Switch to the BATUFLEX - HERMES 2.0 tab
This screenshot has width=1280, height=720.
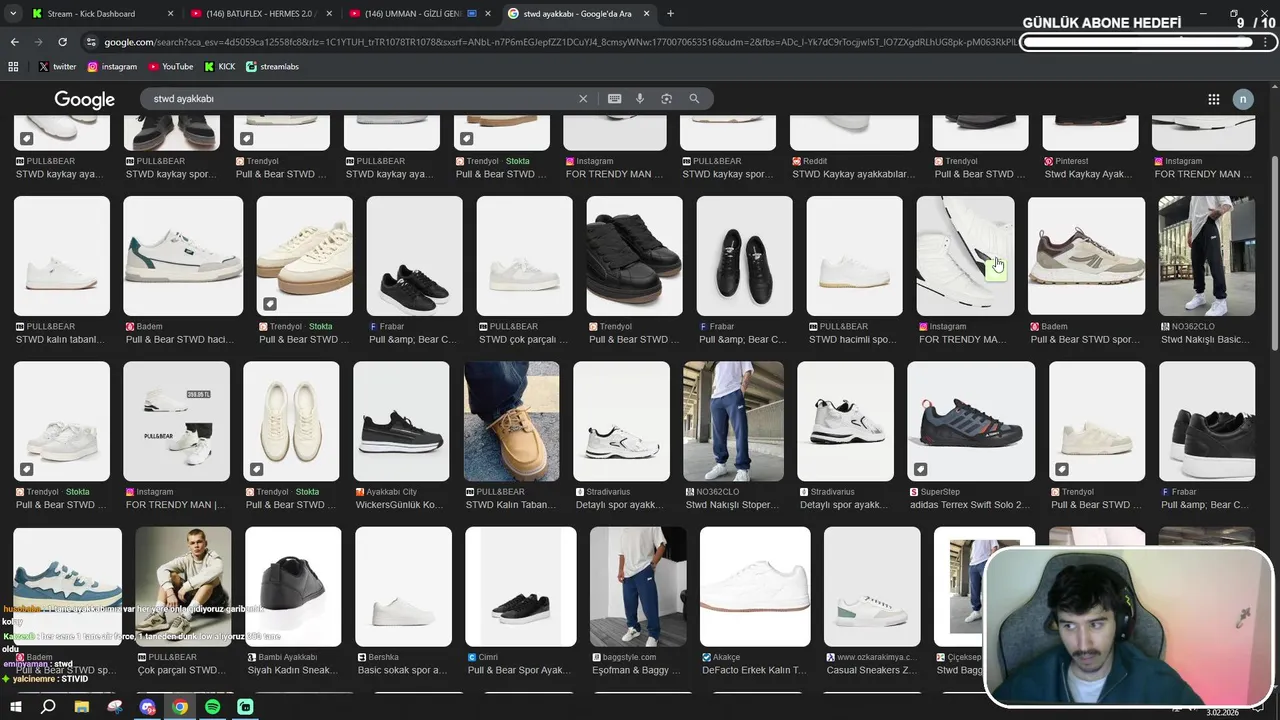click(260, 14)
